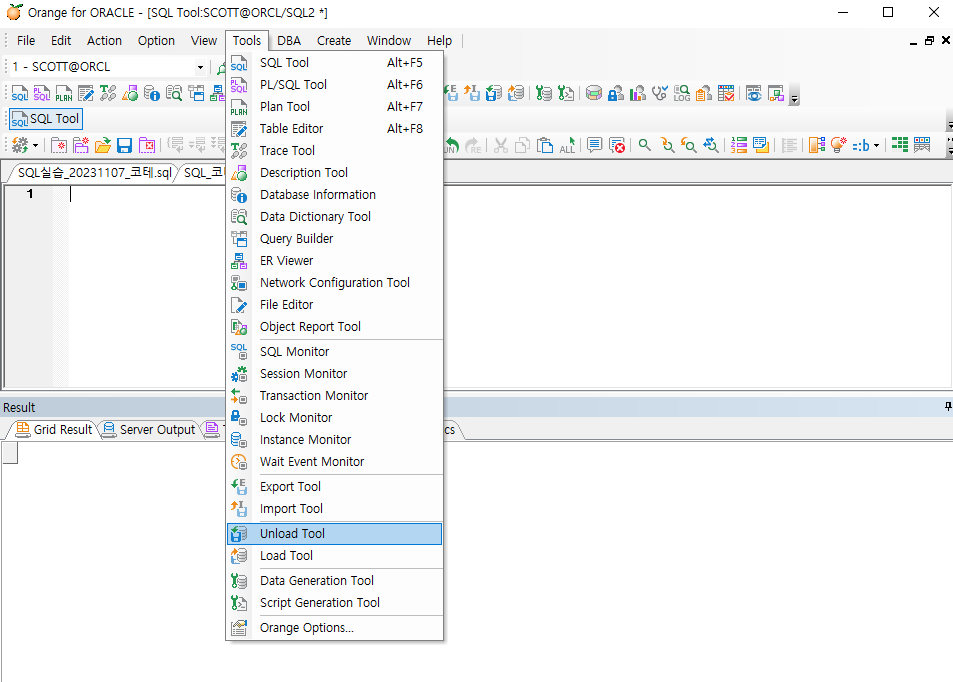Click the Data Generation toolbar icon

tap(543, 93)
